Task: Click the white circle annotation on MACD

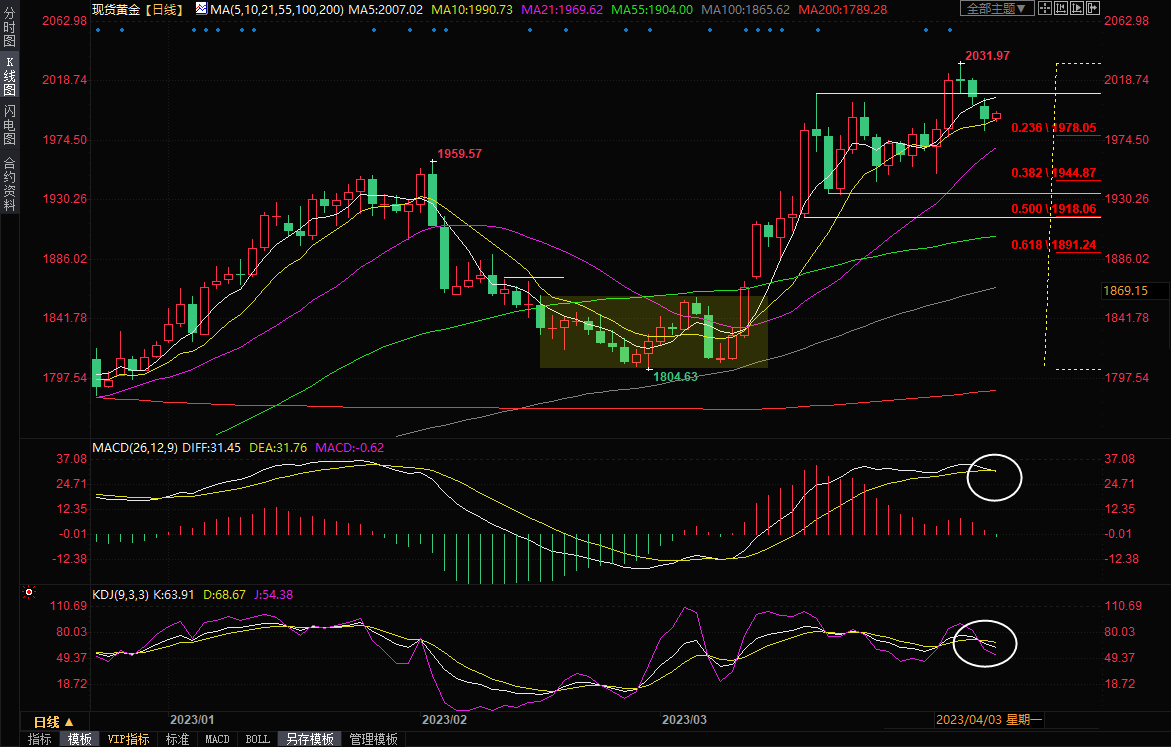Action: point(995,477)
